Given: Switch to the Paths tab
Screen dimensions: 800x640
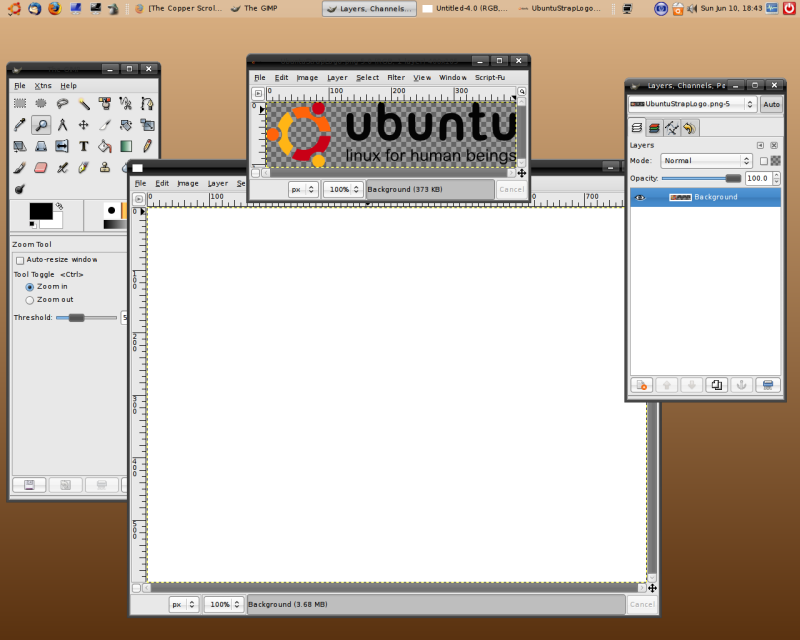Looking at the screenshot, I should [x=671, y=128].
